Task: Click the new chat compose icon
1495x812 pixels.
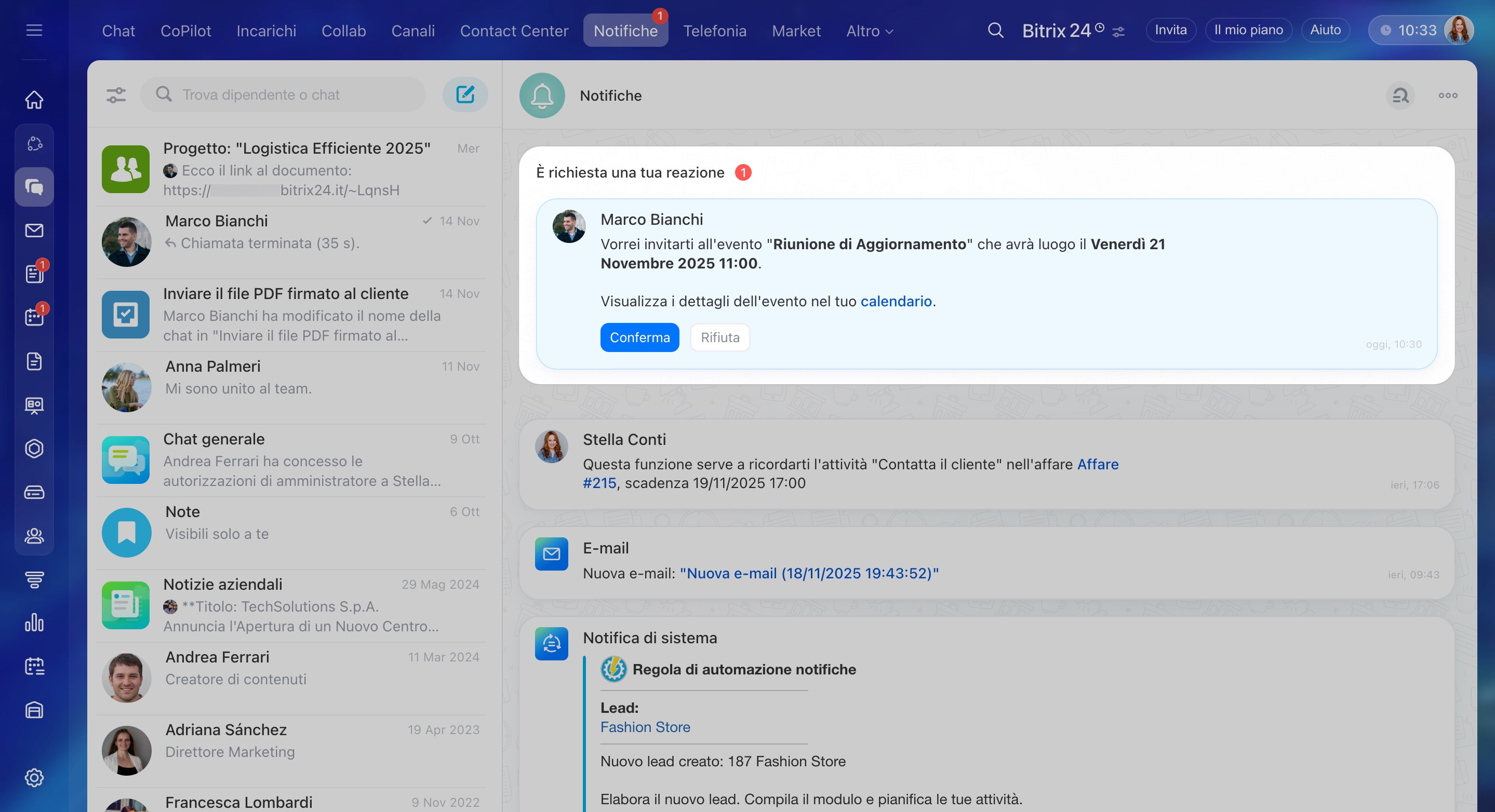Action: tap(465, 94)
